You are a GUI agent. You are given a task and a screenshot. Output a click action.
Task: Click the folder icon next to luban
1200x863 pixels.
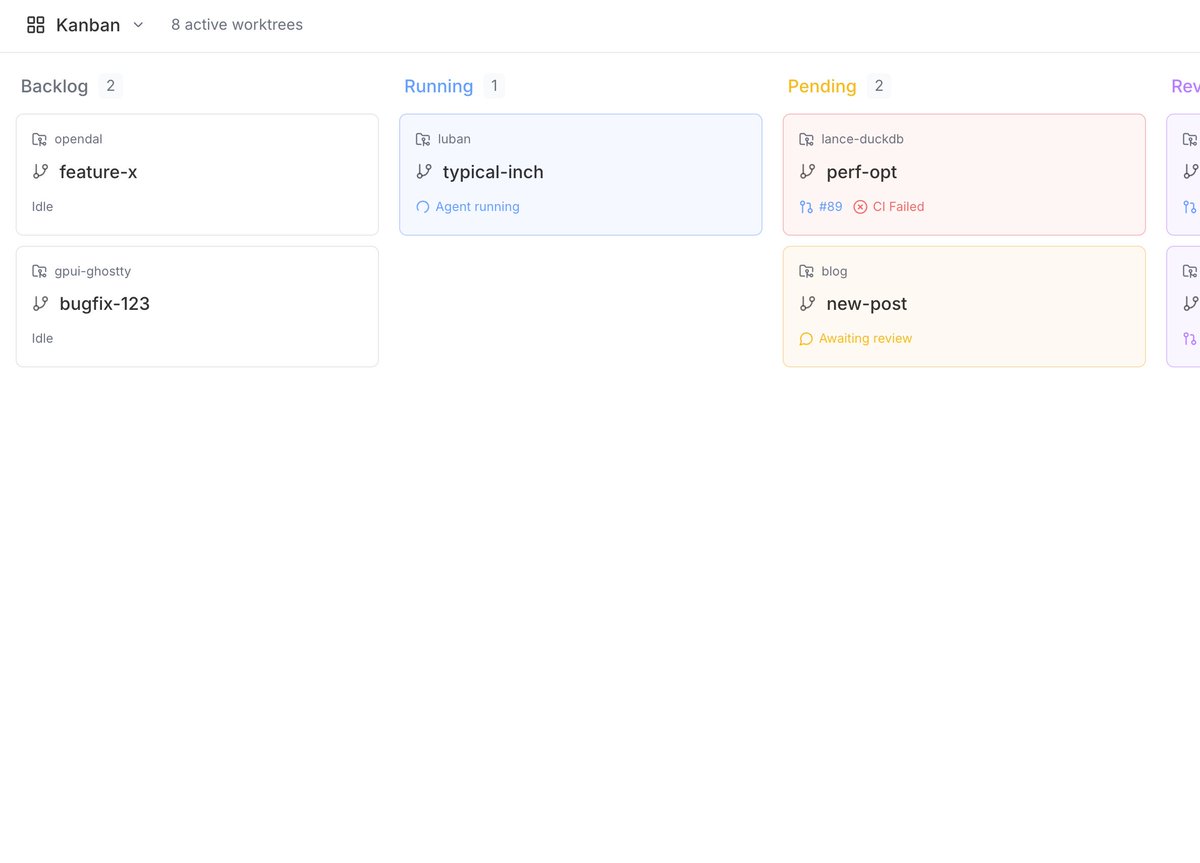pyautogui.click(x=423, y=139)
